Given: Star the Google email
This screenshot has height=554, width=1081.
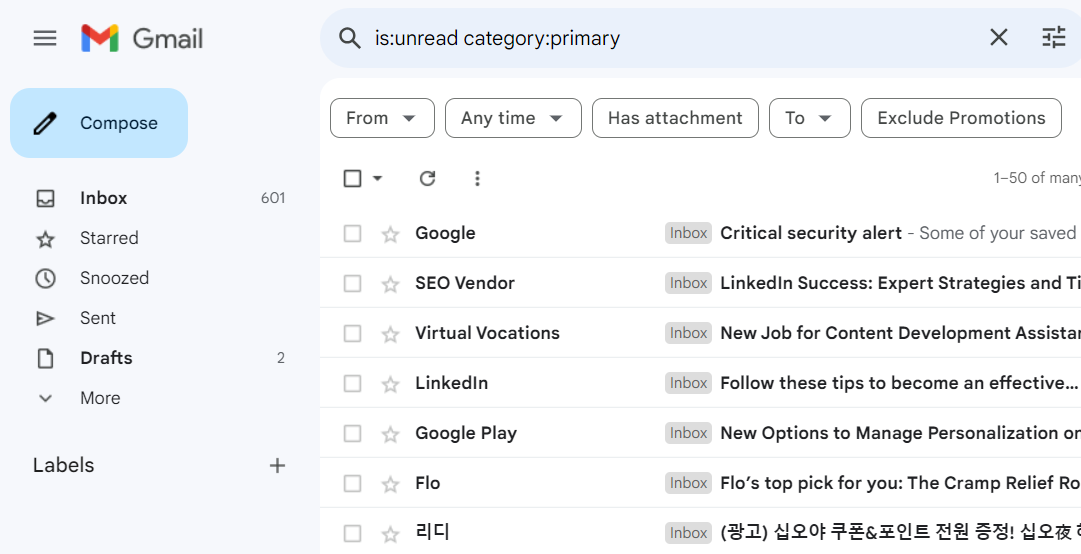Looking at the screenshot, I should pos(390,234).
